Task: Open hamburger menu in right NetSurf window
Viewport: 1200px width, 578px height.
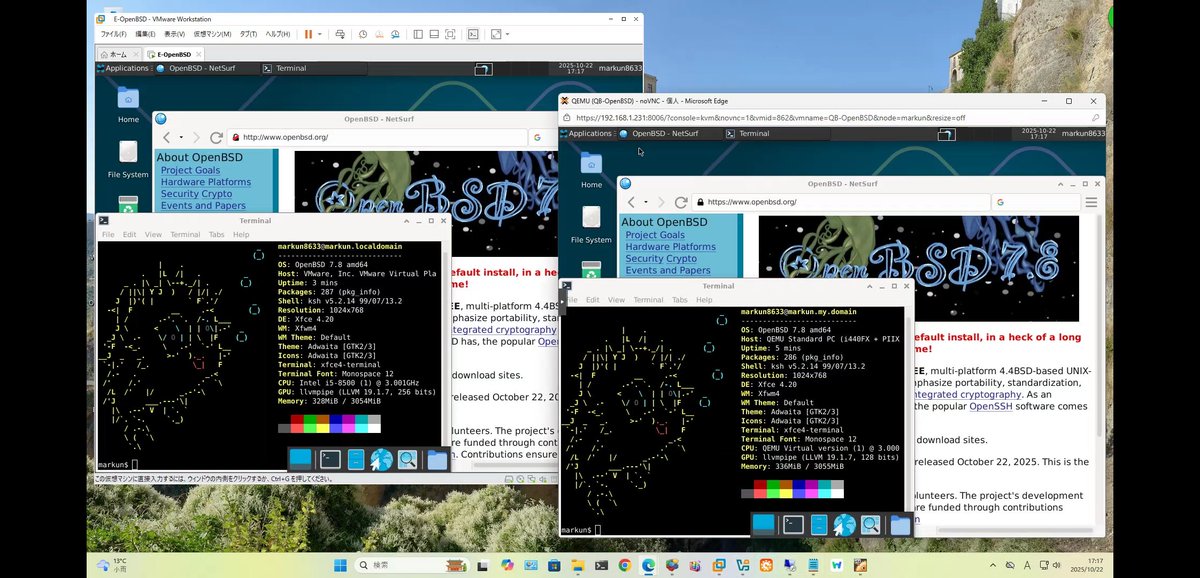Action: click(1091, 202)
